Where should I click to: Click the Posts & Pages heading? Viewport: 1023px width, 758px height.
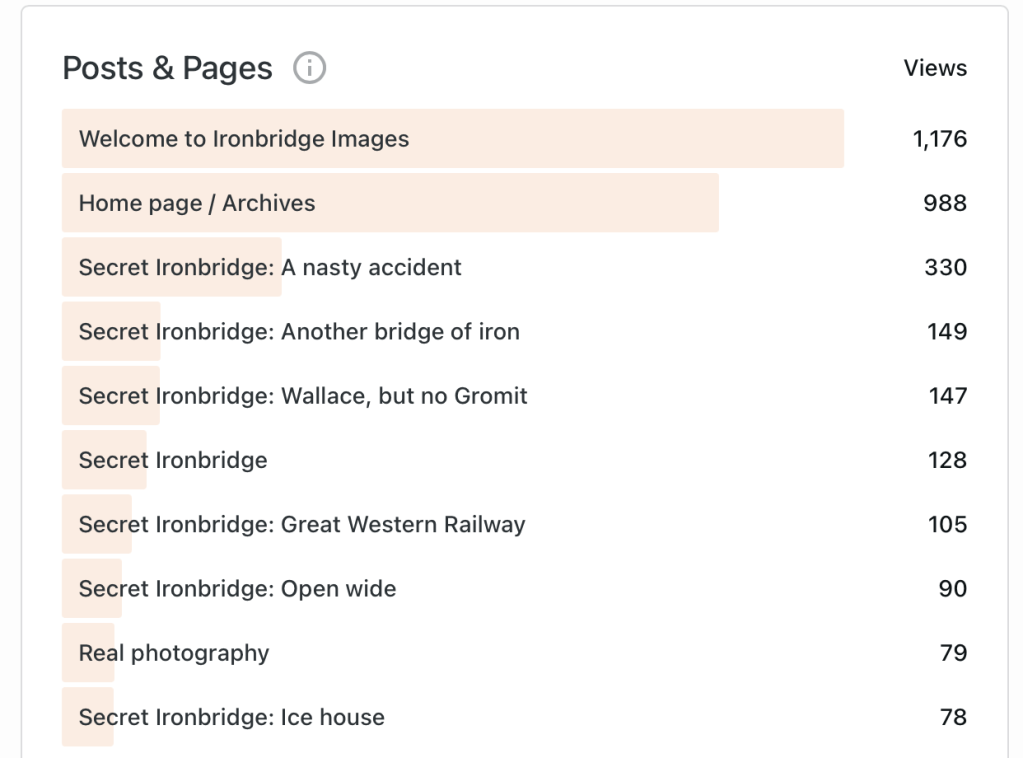[167, 68]
